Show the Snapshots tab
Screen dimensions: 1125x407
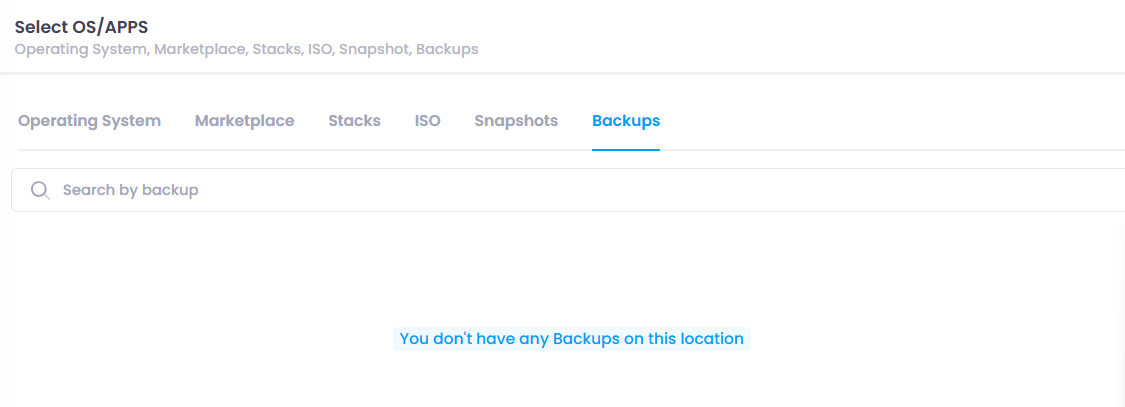(x=516, y=121)
